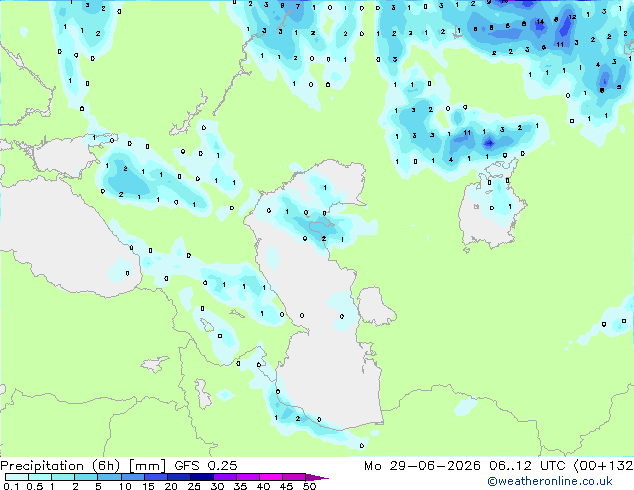Image resolution: width=634 pixels, height=490 pixels.
Task: Pick the 40–45 mm magenta swatch
Action: (x=271, y=477)
